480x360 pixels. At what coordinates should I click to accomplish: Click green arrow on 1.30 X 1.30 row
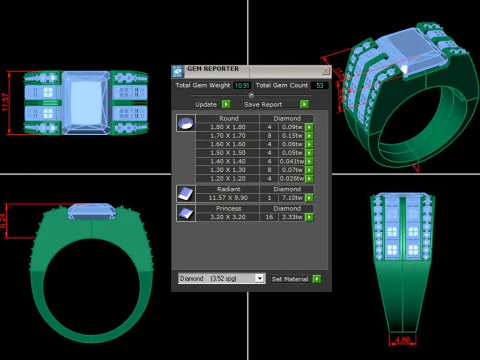coord(309,170)
